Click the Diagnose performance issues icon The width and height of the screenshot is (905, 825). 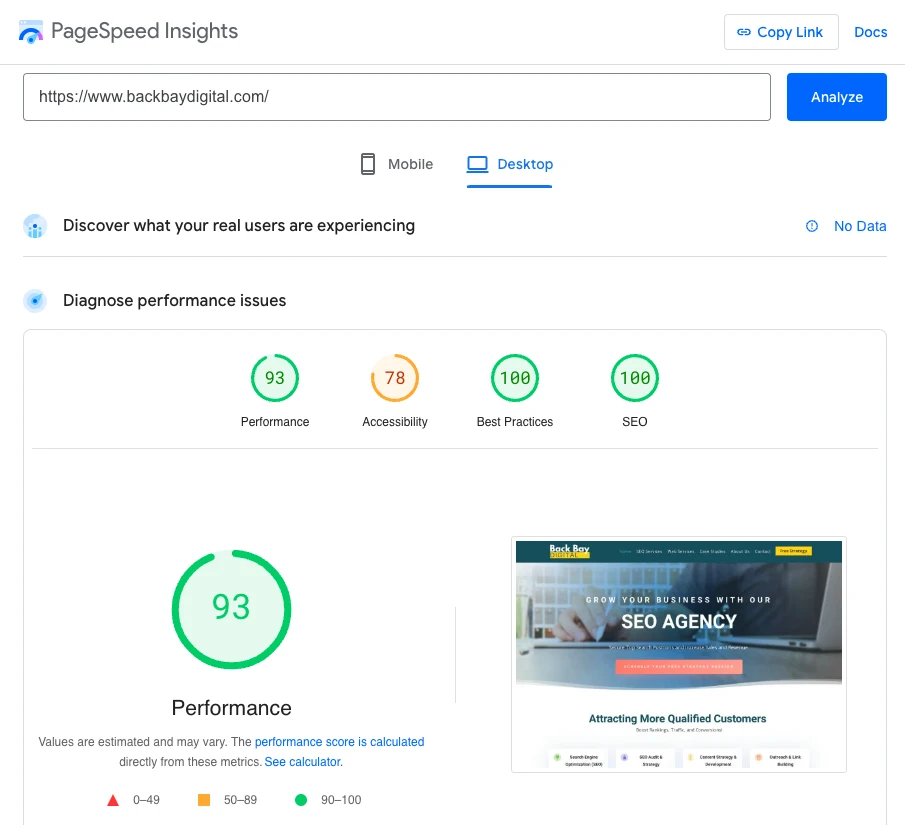coord(35,301)
